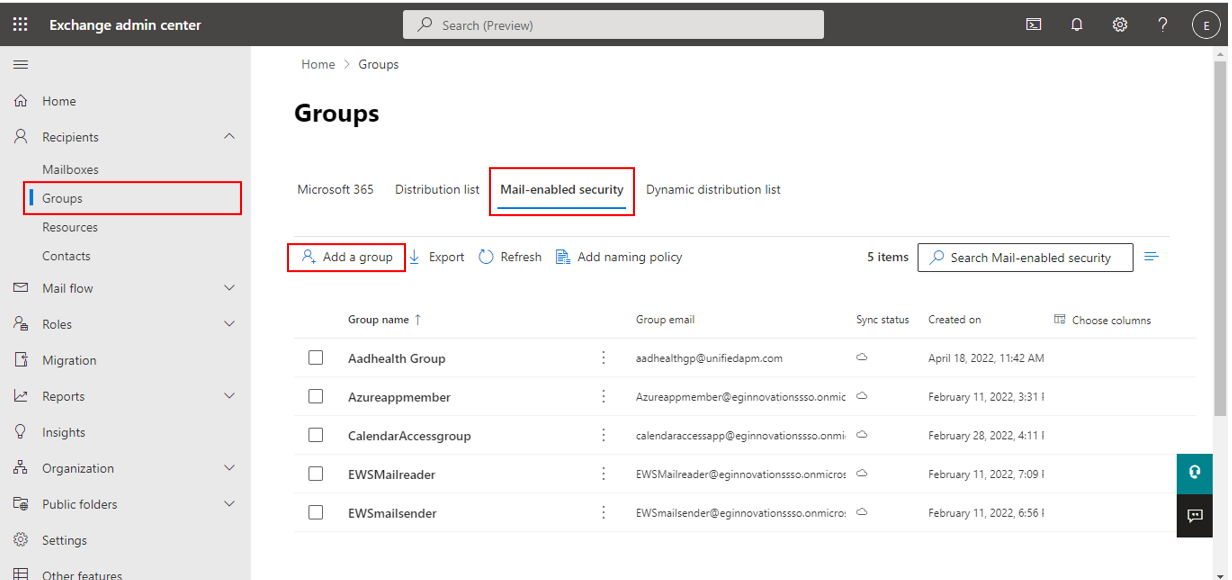Collapse navigation with hamburger icon
Viewport: 1232px width, 580px height.
pyautogui.click(x=20, y=65)
